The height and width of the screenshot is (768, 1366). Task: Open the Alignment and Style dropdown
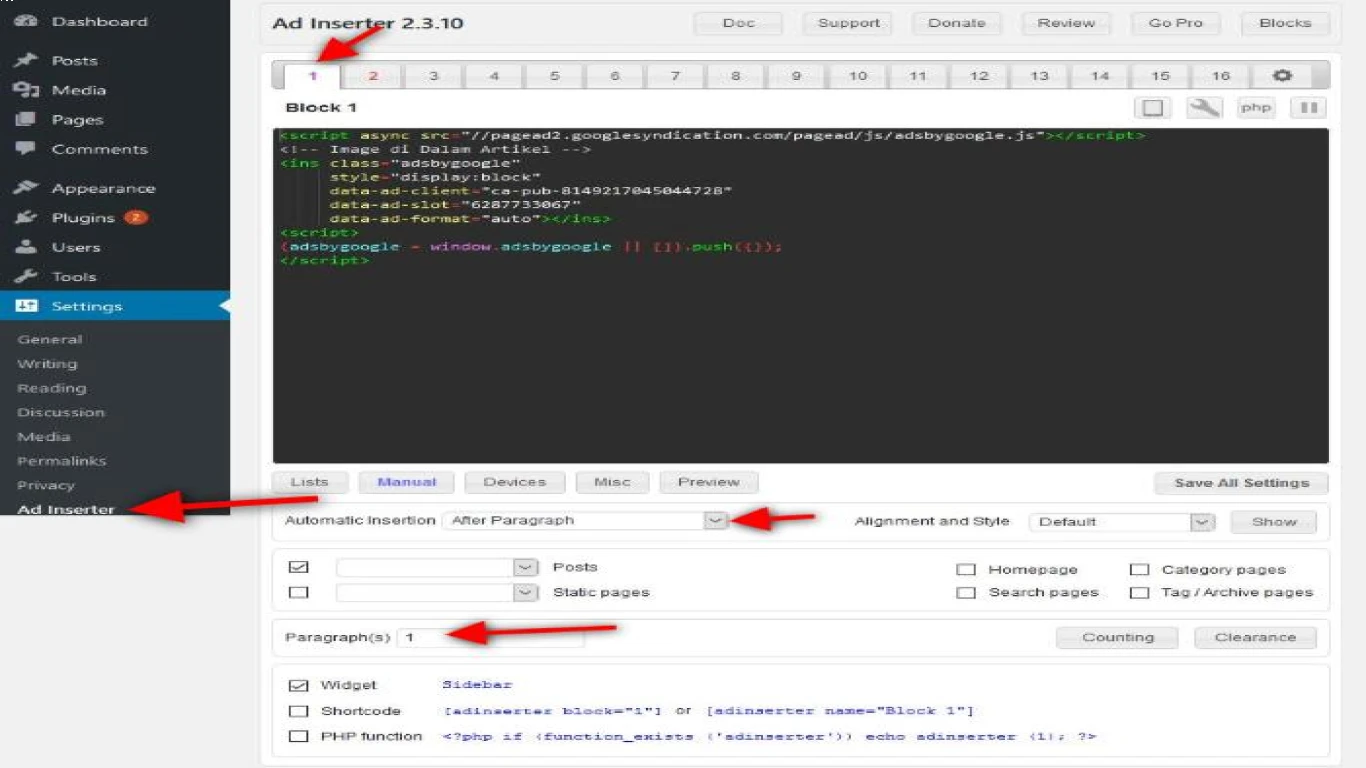[x=1121, y=521]
